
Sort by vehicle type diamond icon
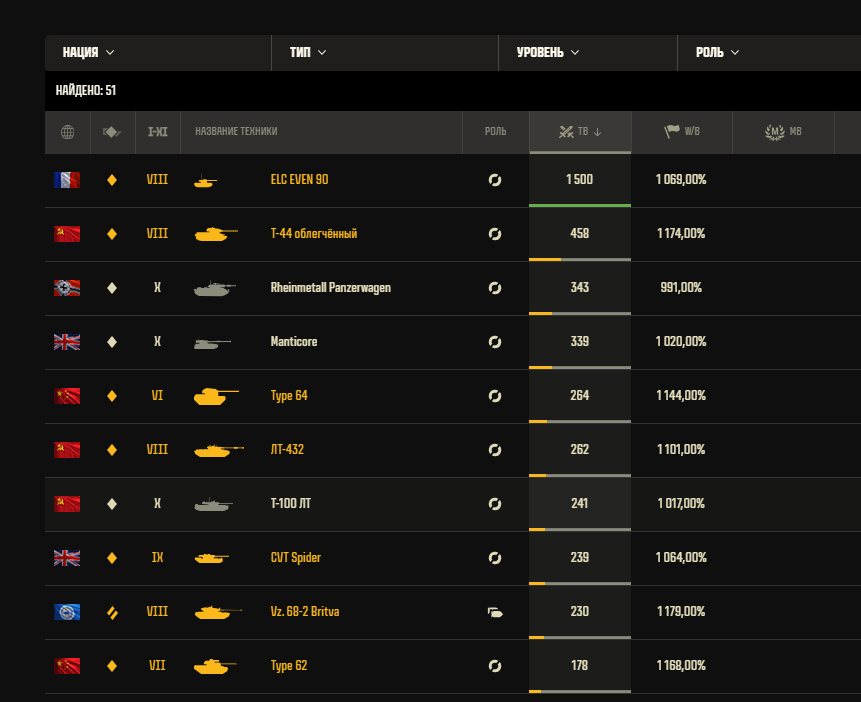click(x=112, y=132)
